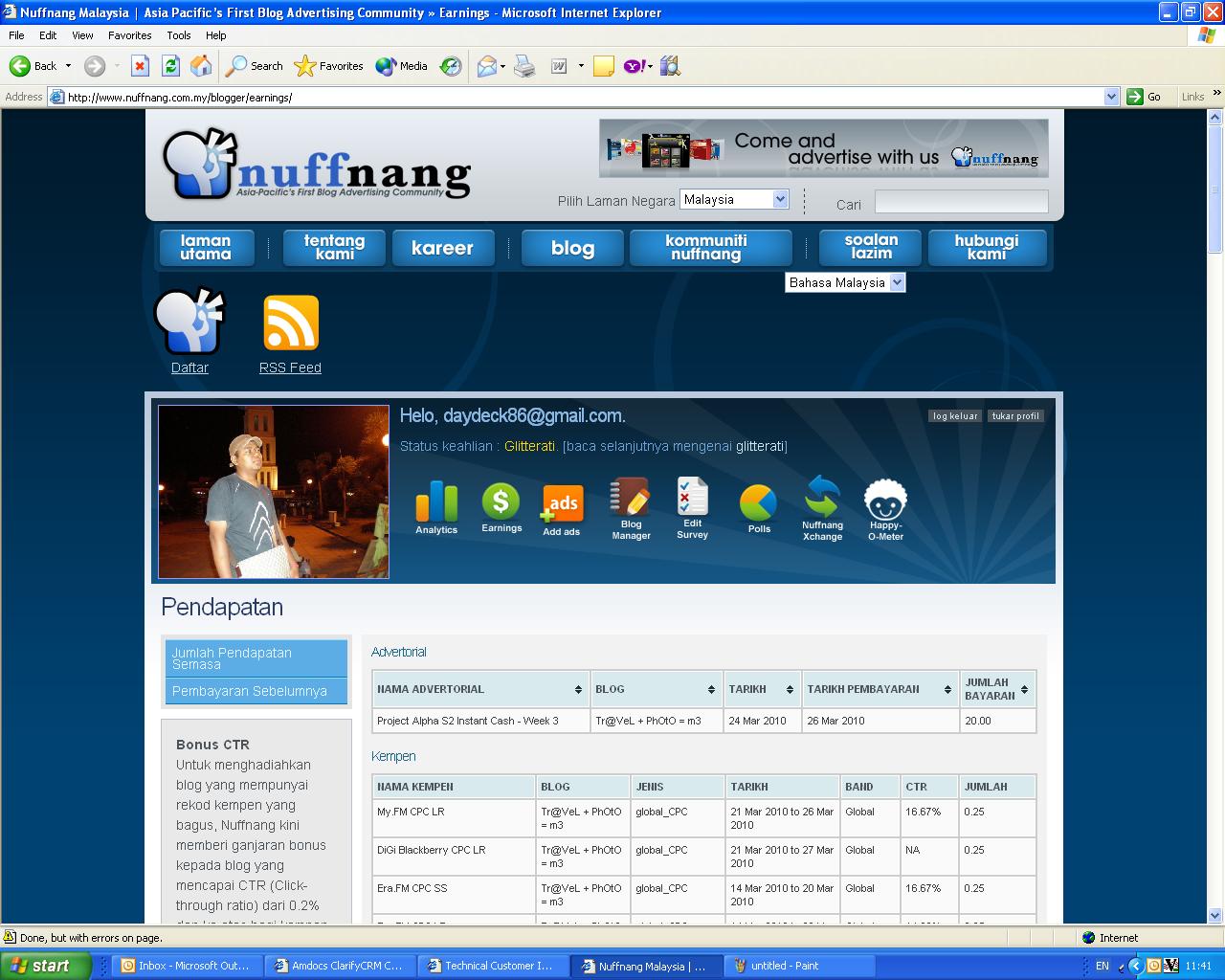Click the vertical page scrollbar

coord(1215,516)
